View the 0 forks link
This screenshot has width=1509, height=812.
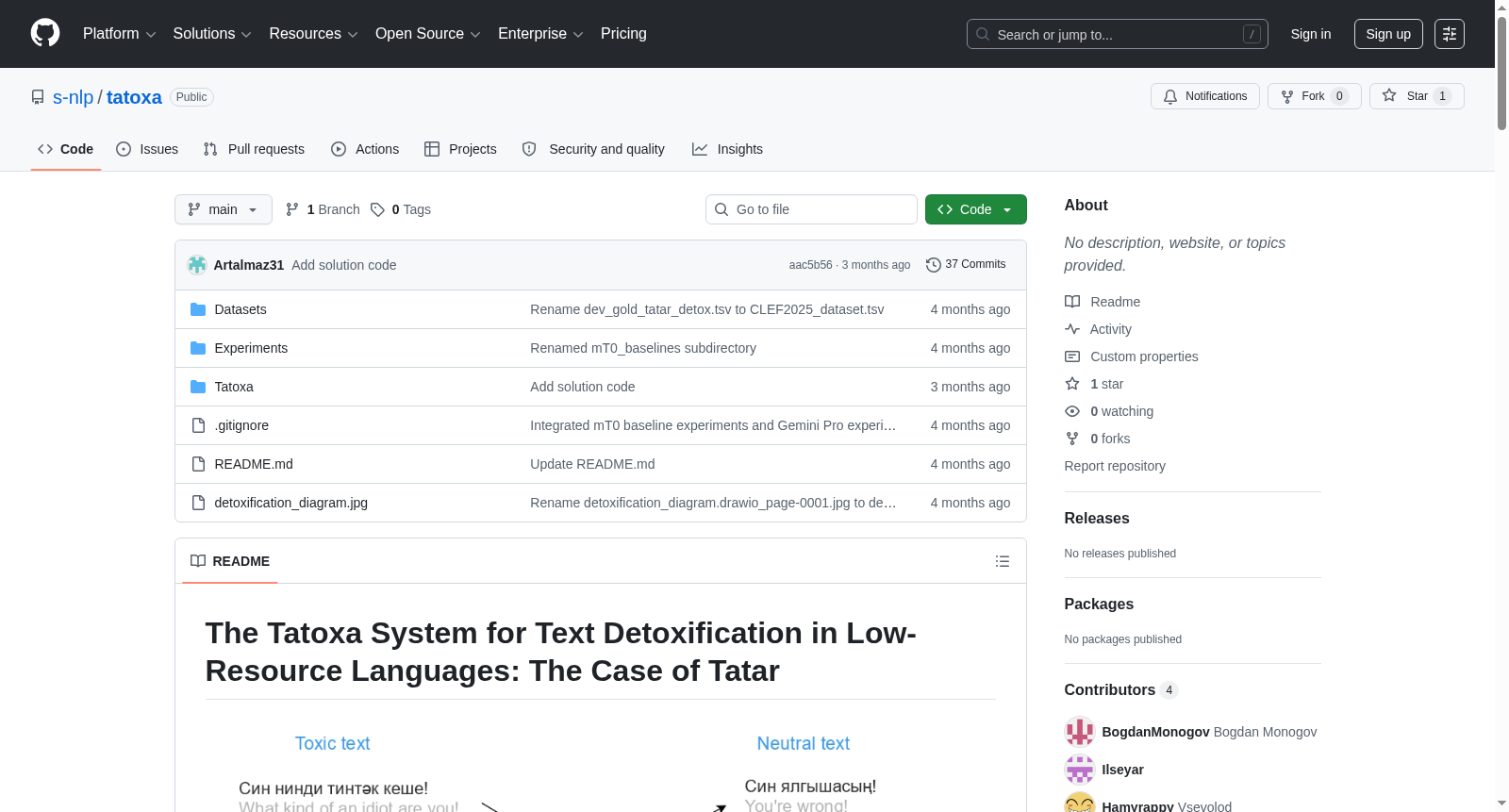(1097, 439)
